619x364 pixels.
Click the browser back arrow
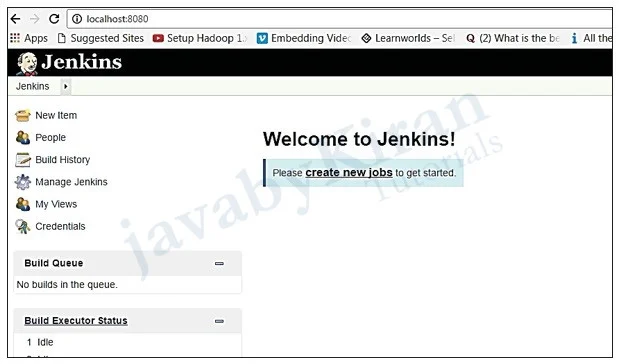coord(15,19)
